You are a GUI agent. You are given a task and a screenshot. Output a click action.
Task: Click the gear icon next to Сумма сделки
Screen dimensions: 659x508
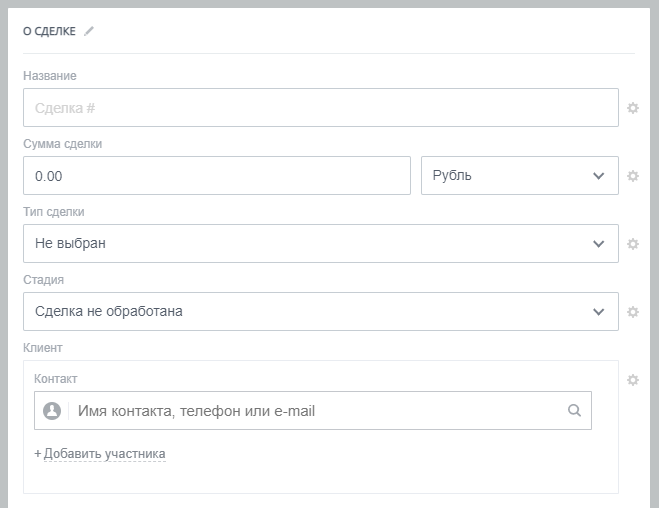(x=632, y=176)
